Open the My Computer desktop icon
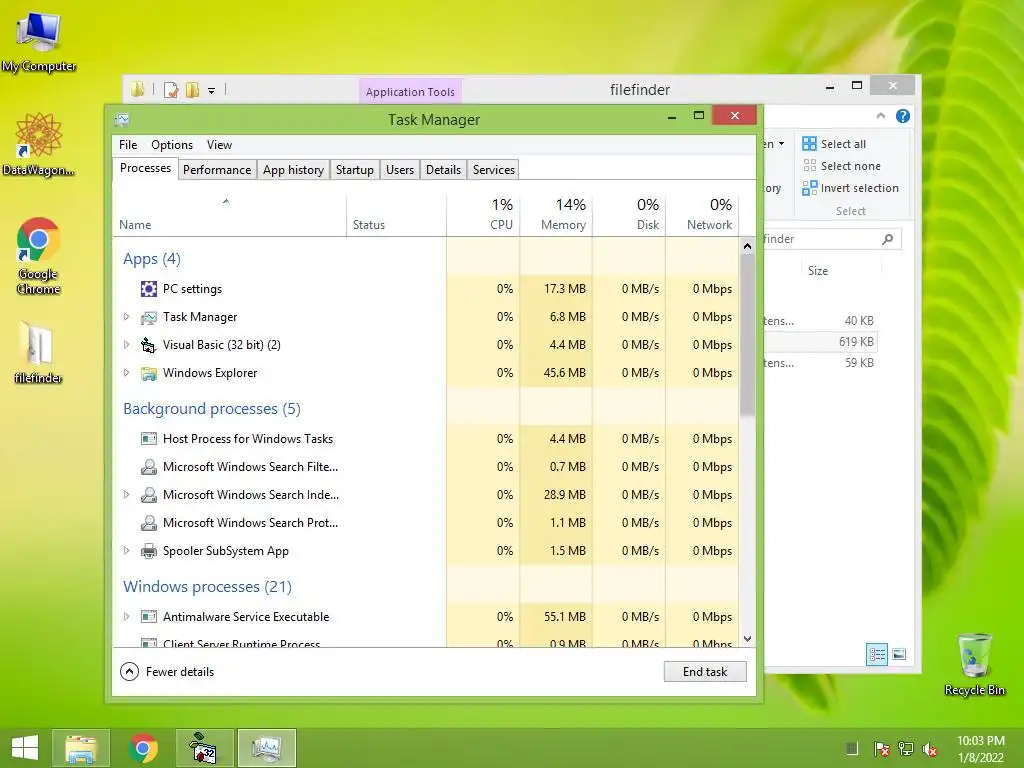This screenshot has height=768, width=1024. click(x=39, y=40)
